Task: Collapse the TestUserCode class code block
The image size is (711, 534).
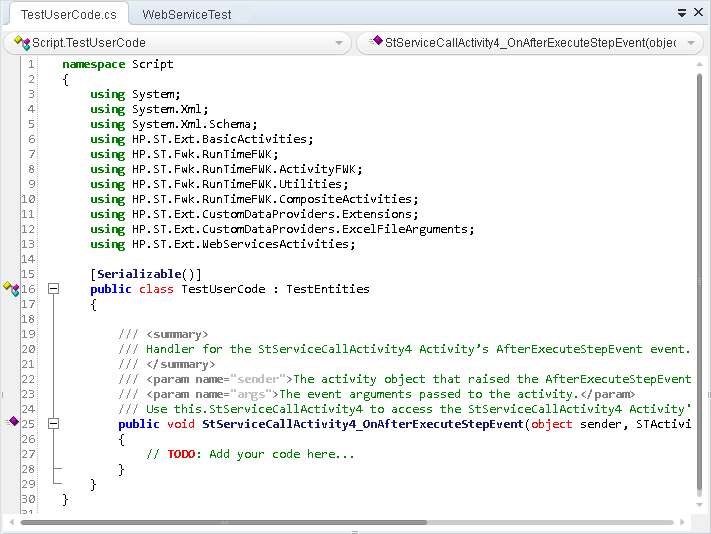Action: tap(54, 289)
